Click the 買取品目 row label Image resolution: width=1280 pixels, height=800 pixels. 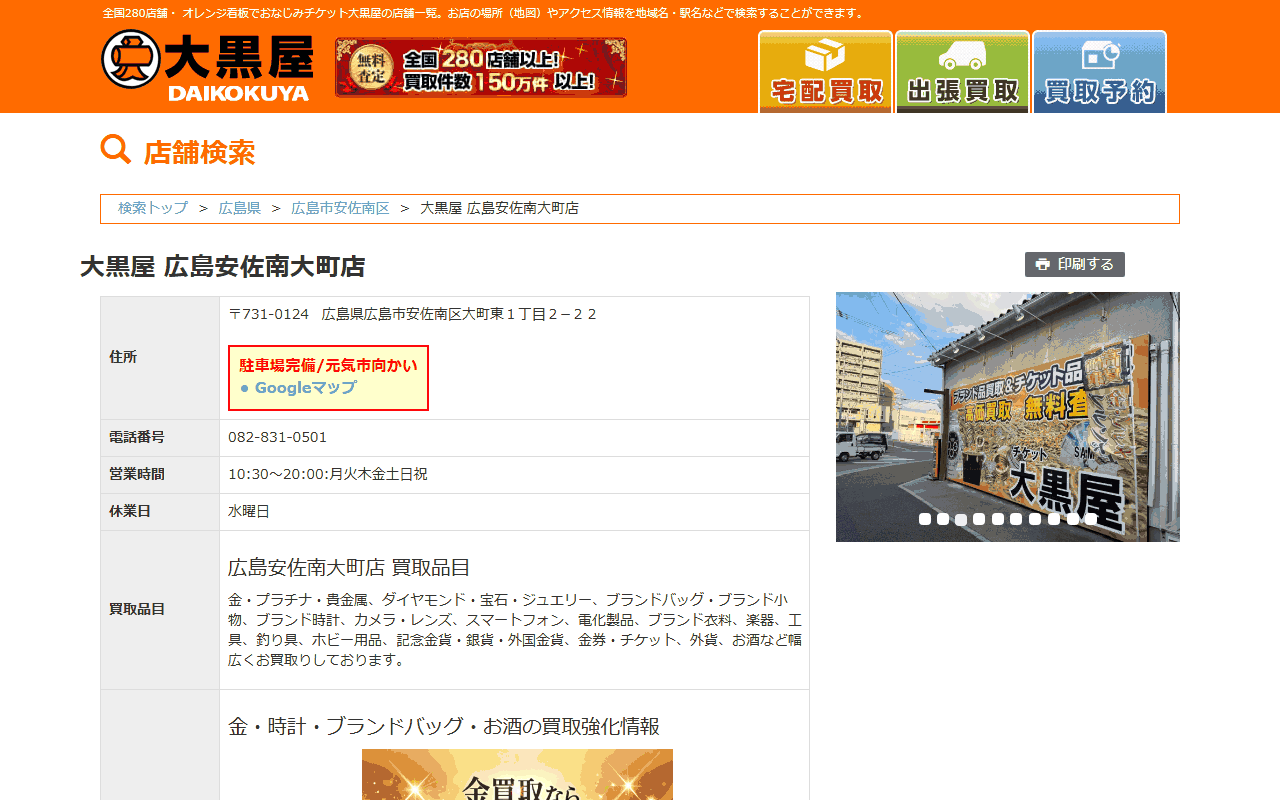click(x=137, y=609)
